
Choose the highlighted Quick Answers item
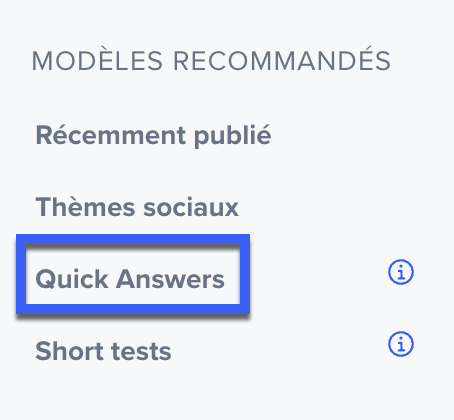(x=130, y=279)
